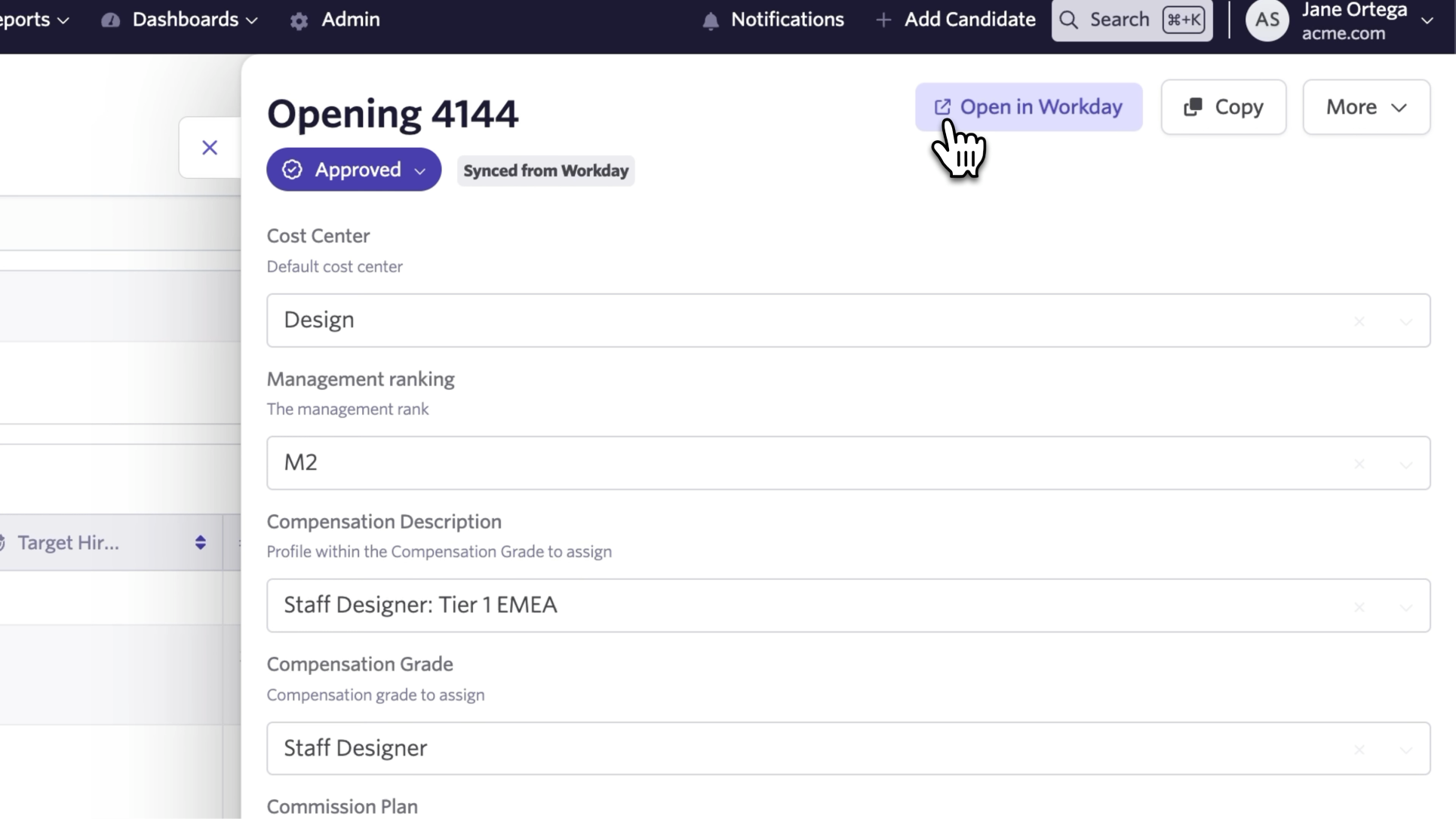Clear the M2 management ranking value
Viewport: 1456px width, 819px height.
click(1359, 464)
